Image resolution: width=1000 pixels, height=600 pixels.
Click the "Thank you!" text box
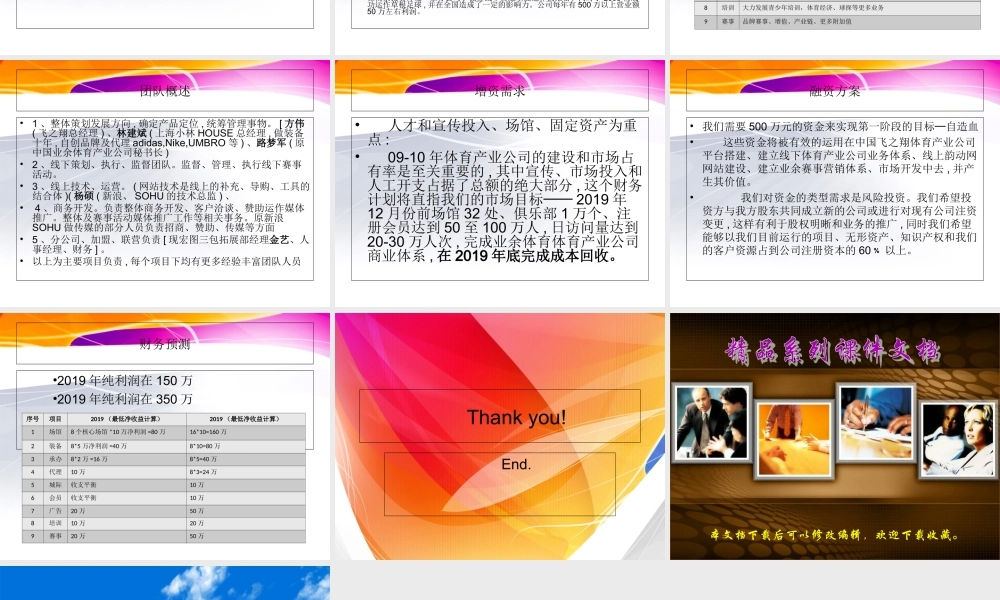515,417
